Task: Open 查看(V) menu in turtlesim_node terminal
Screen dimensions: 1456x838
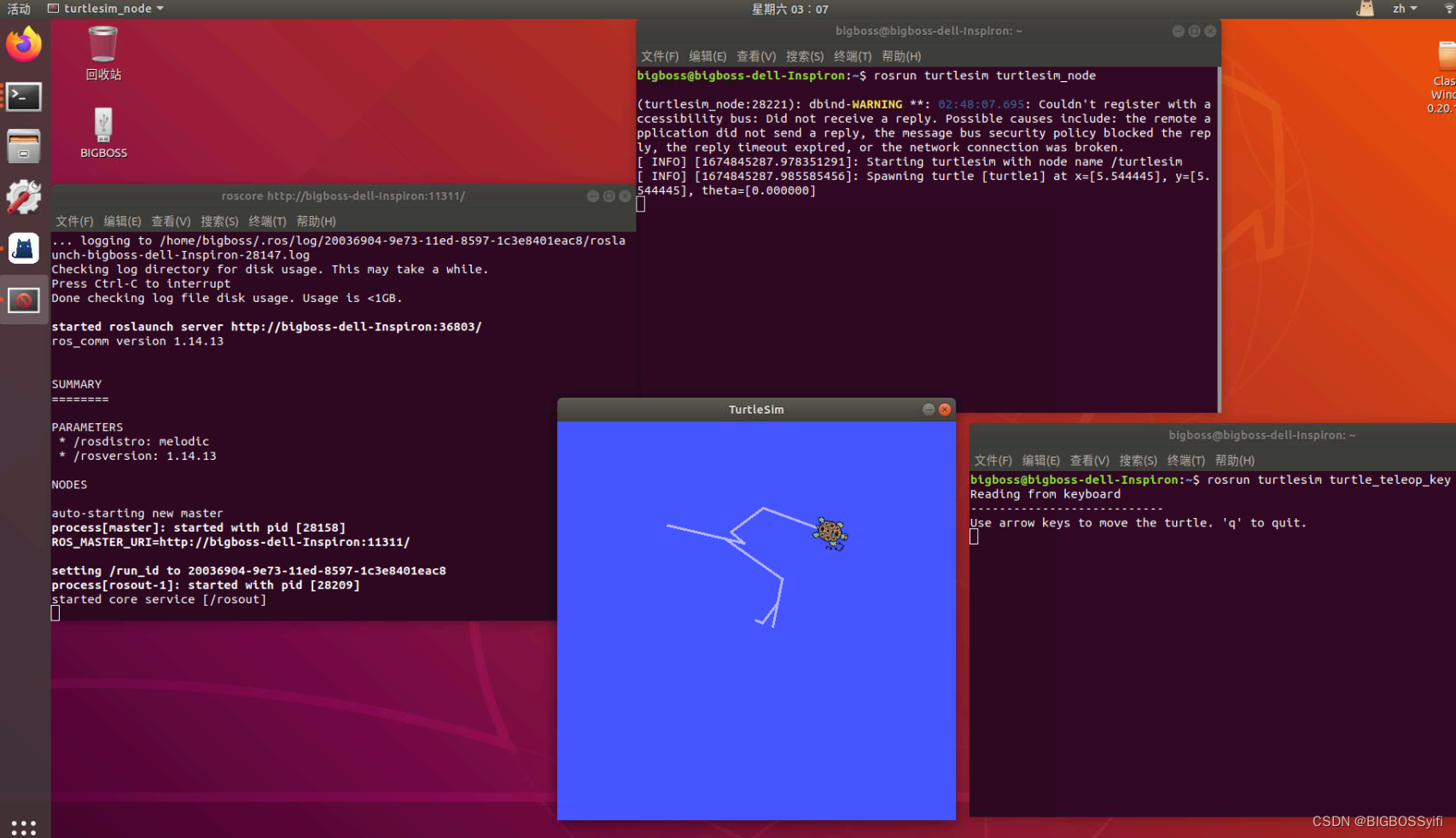Action: 756,56
